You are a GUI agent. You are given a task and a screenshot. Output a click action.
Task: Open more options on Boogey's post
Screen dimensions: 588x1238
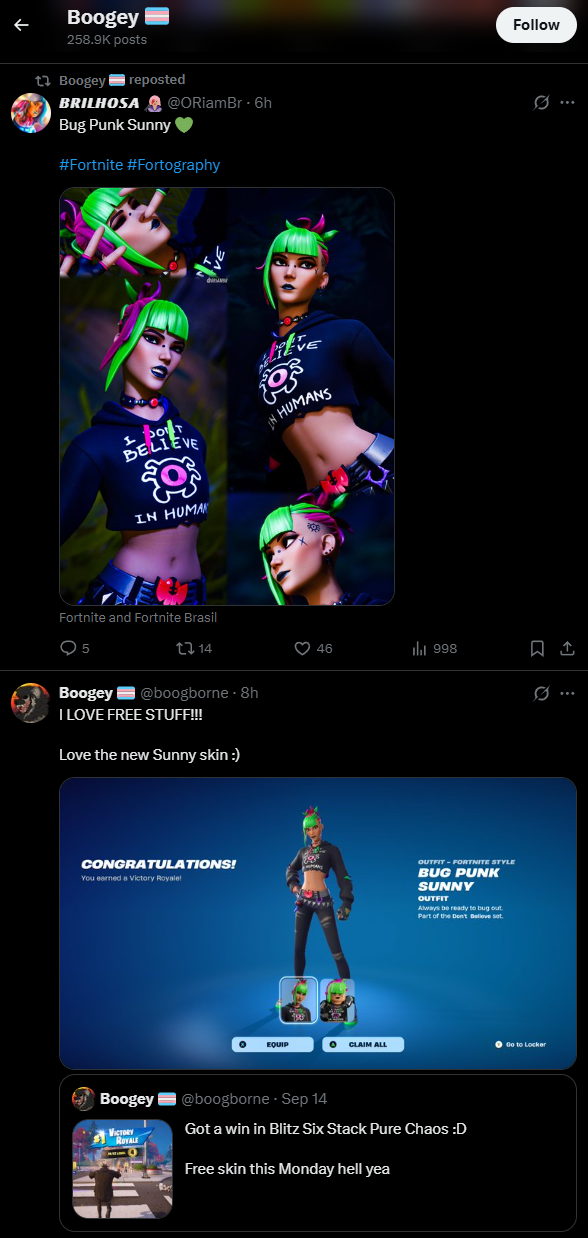tap(568, 693)
